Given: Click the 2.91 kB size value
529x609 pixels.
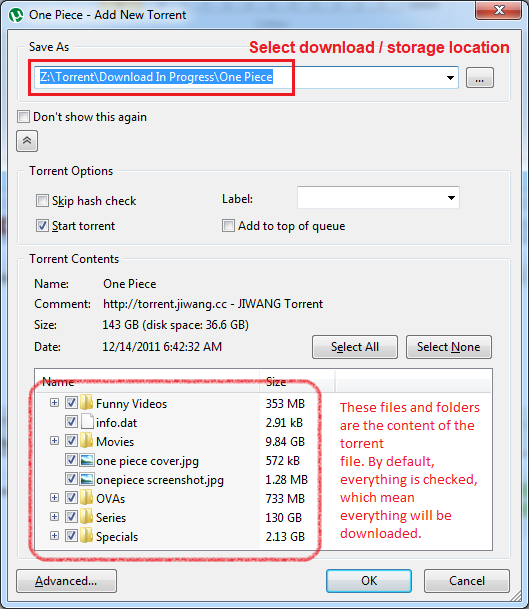Looking at the screenshot, I should [x=284, y=423].
